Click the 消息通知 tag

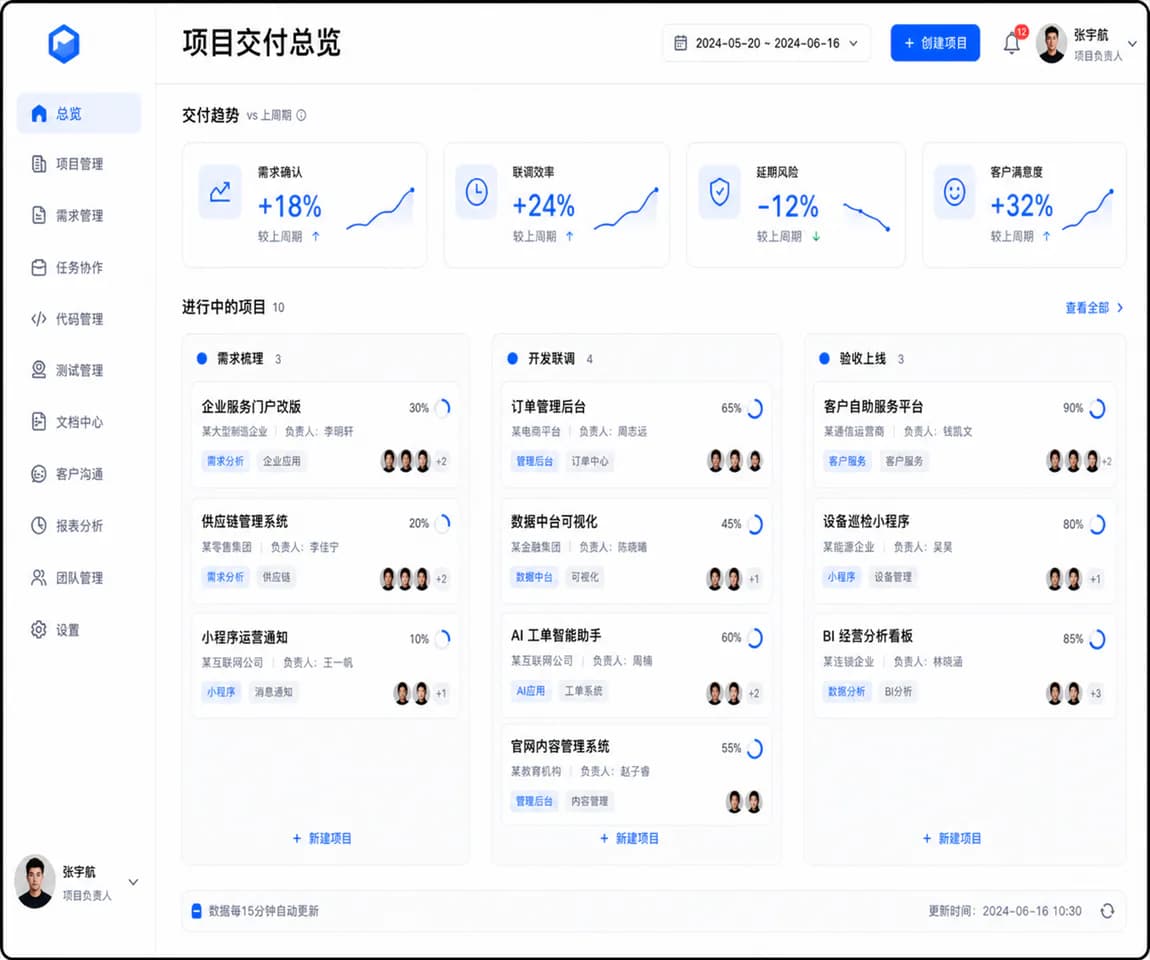[x=274, y=692]
